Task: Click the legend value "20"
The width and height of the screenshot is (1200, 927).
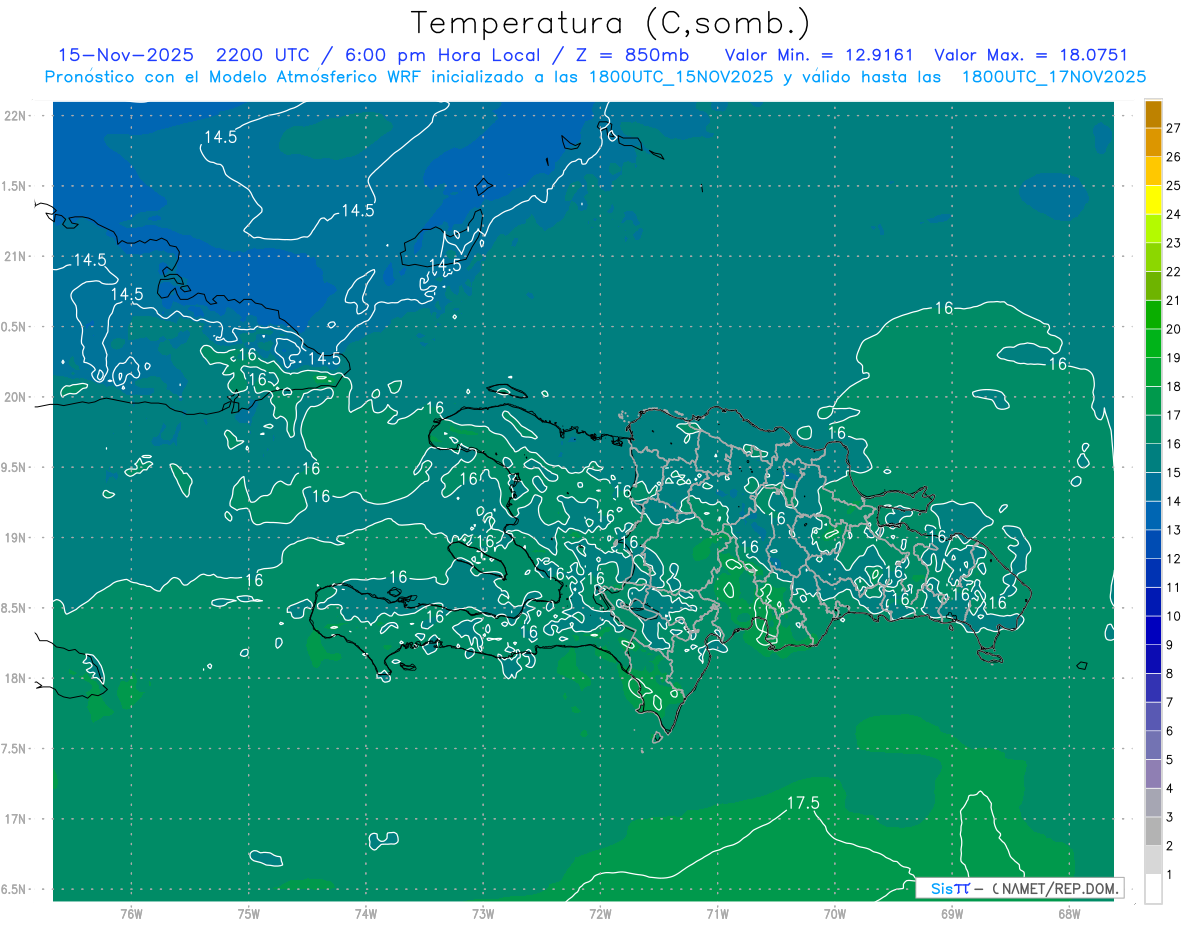Action: click(x=1174, y=329)
